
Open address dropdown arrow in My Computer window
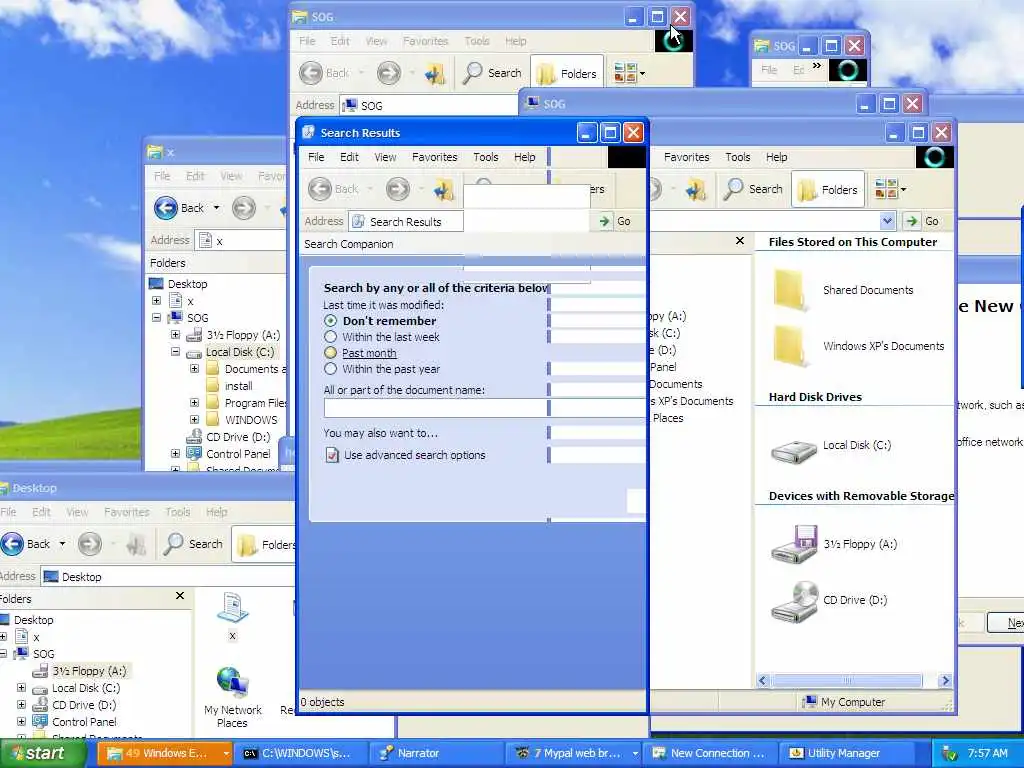(887, 221)
